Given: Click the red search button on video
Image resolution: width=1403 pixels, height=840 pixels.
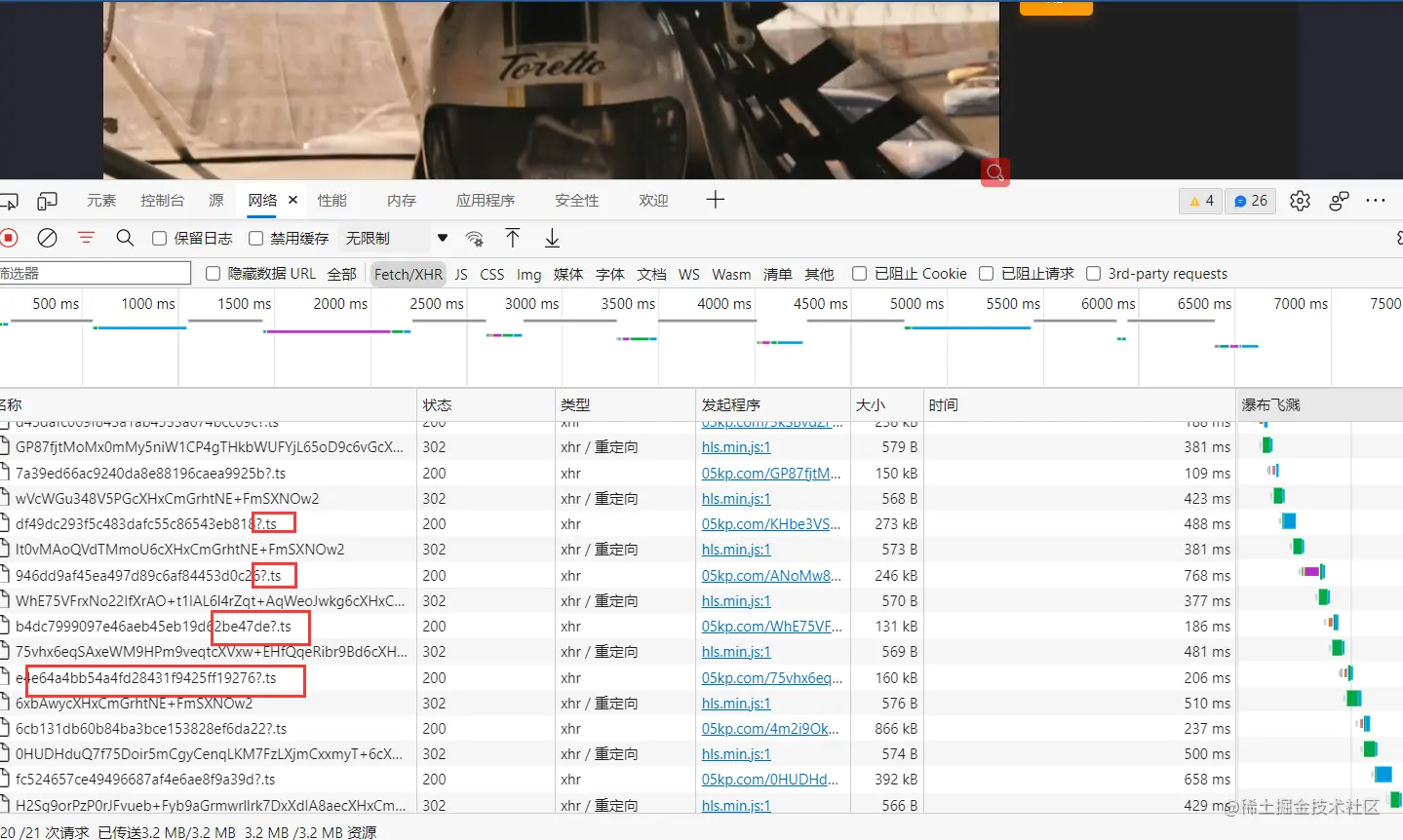Looking at the screenshot, I should [994, 172].
